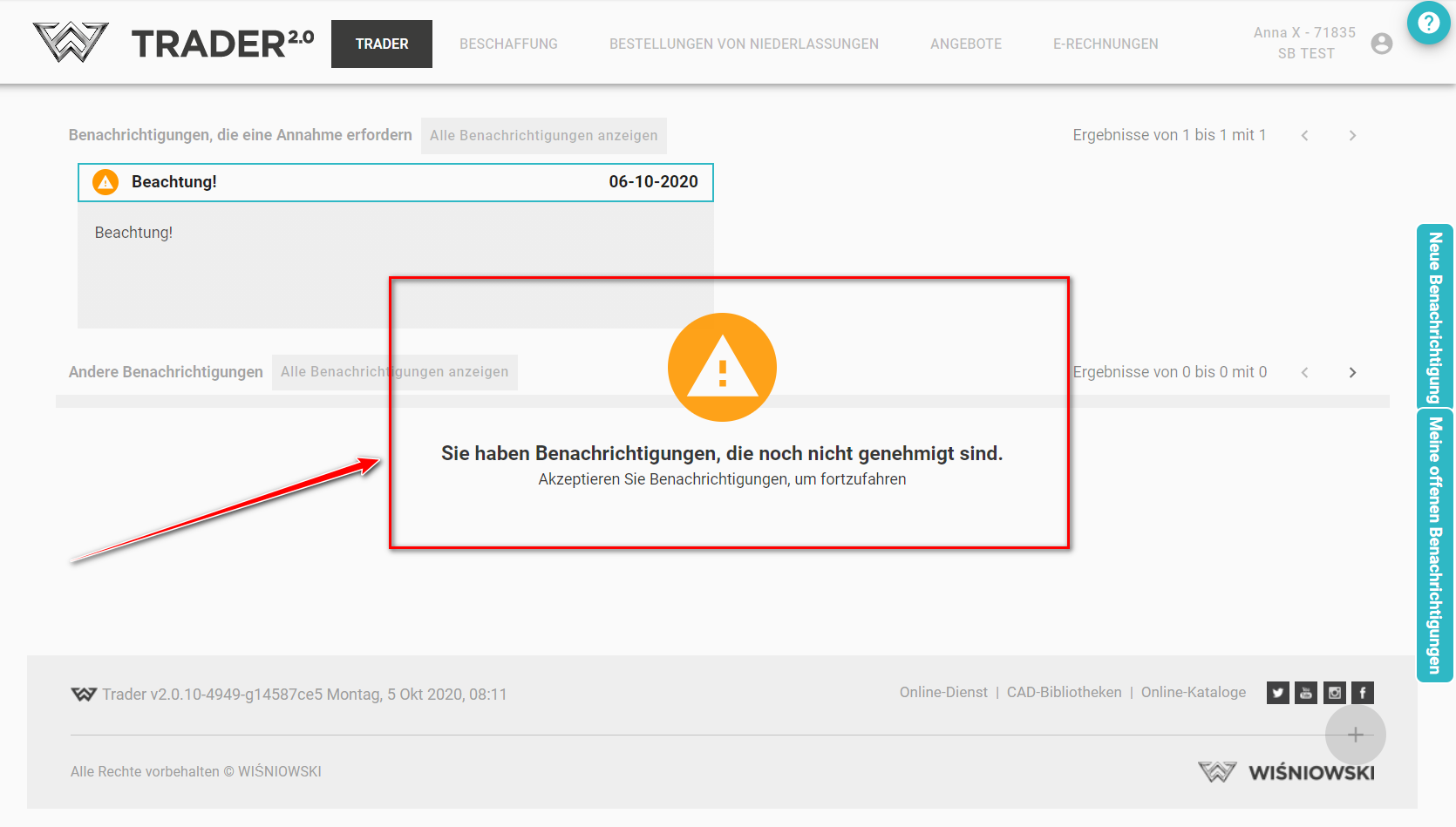Open the Twitter social icon in footer
This screenshot has height=827, width=1456.
pyautogui.click(x=1277, y=693)
